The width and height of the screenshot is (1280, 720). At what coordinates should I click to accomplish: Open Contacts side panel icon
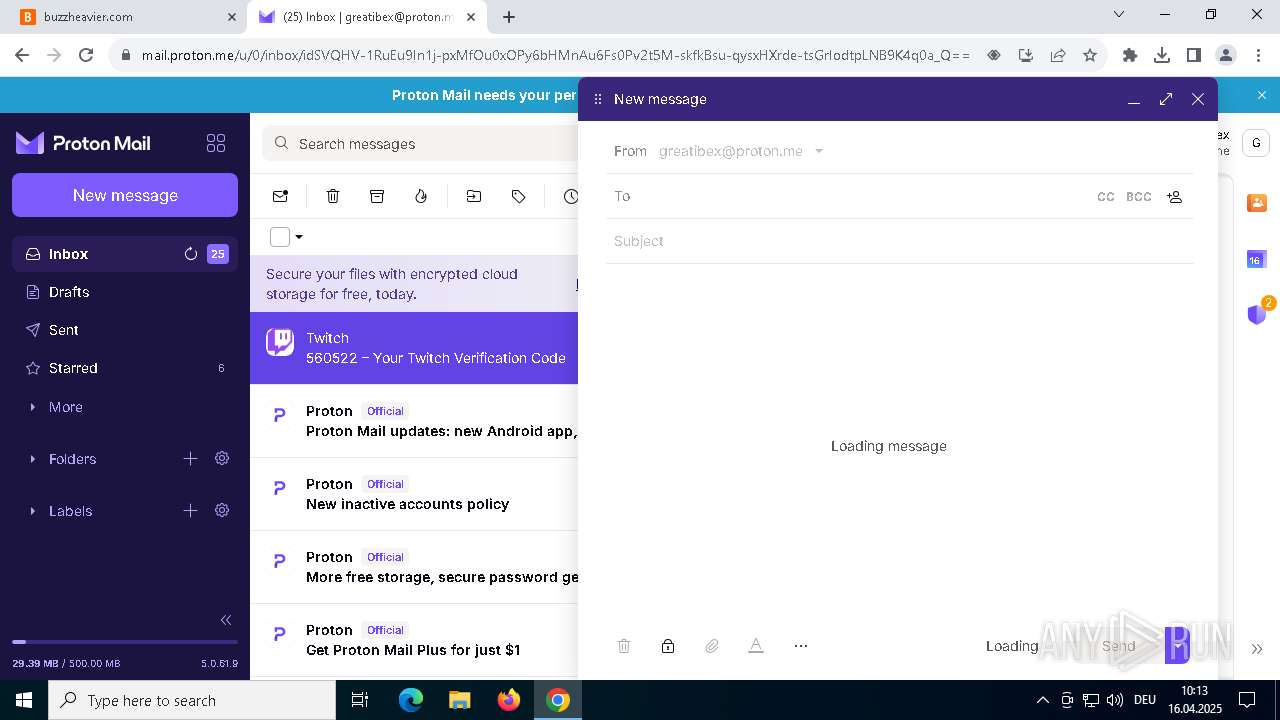(x=1257, y=203)
